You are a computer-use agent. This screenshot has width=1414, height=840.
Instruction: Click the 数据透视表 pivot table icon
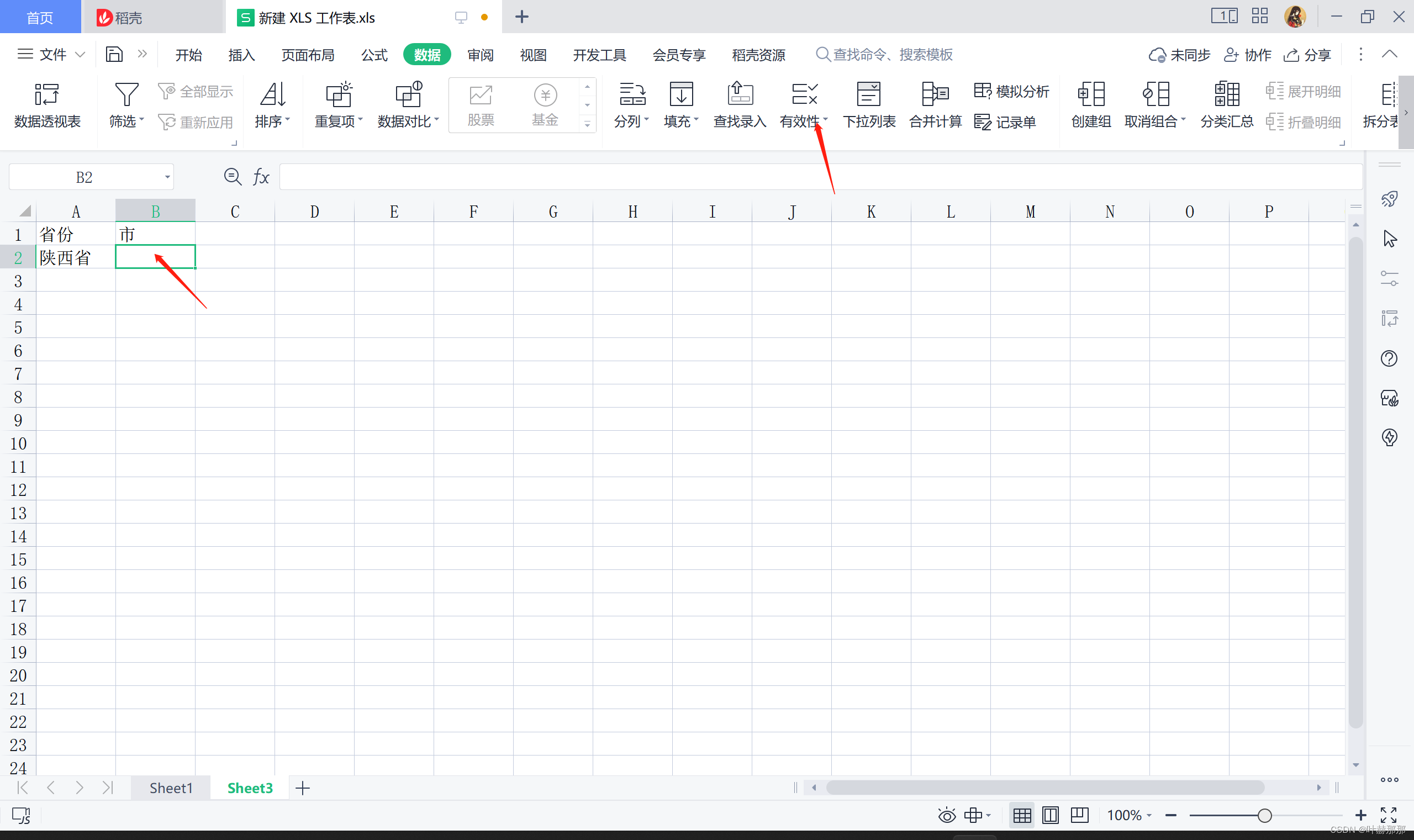tap(46, 95)
